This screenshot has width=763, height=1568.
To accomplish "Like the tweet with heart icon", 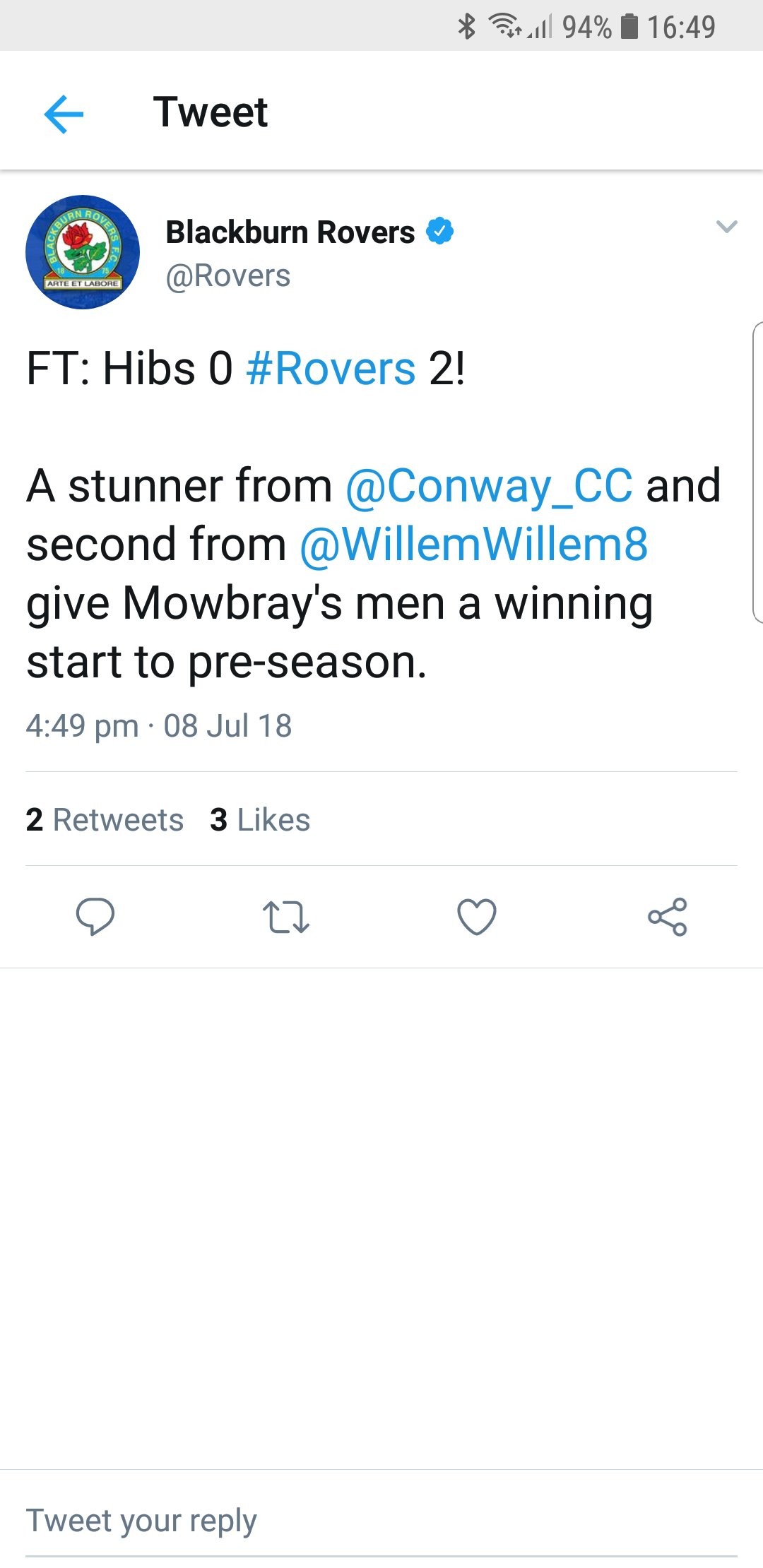I will coord(477,917).
